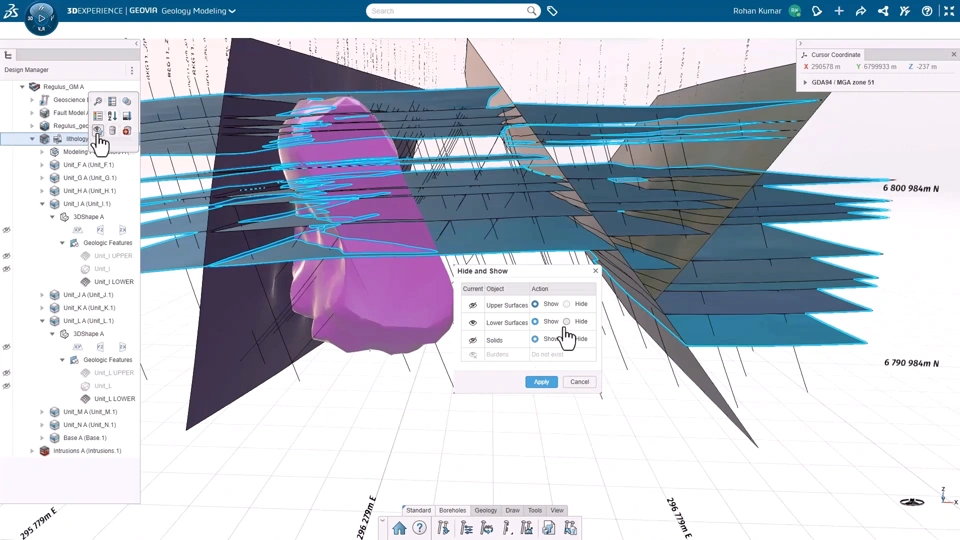Collapse the Regulus_GM A root node
This screenshot has width=960, height=540.
click(x=23, y=87)
